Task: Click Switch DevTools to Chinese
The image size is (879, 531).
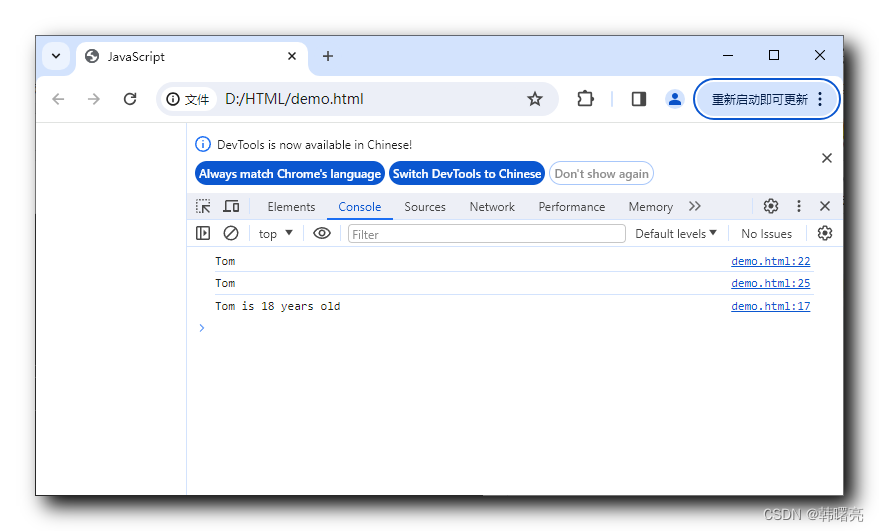Action: 467,174
